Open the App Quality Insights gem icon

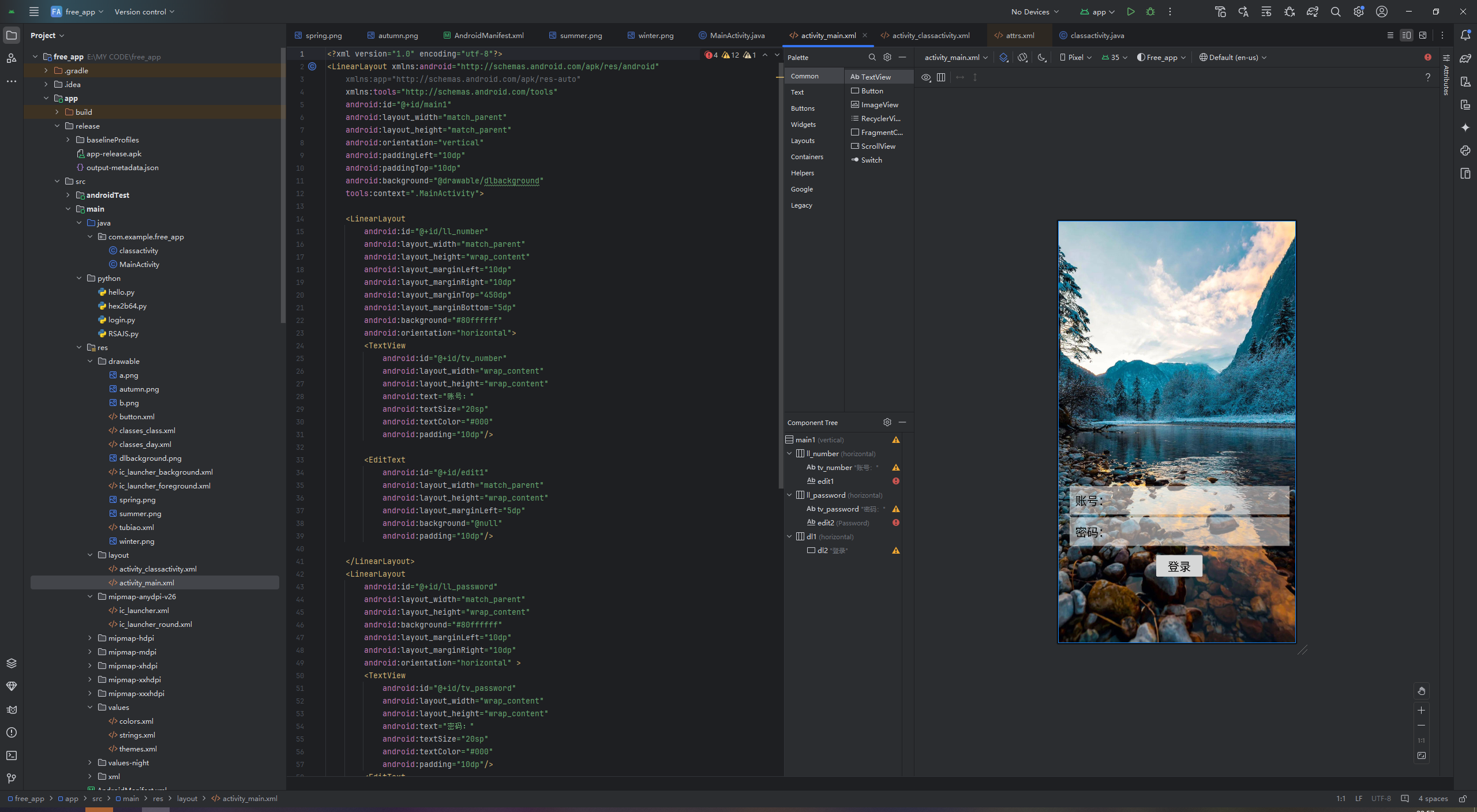pyautogui.click(x=12, y=686)
